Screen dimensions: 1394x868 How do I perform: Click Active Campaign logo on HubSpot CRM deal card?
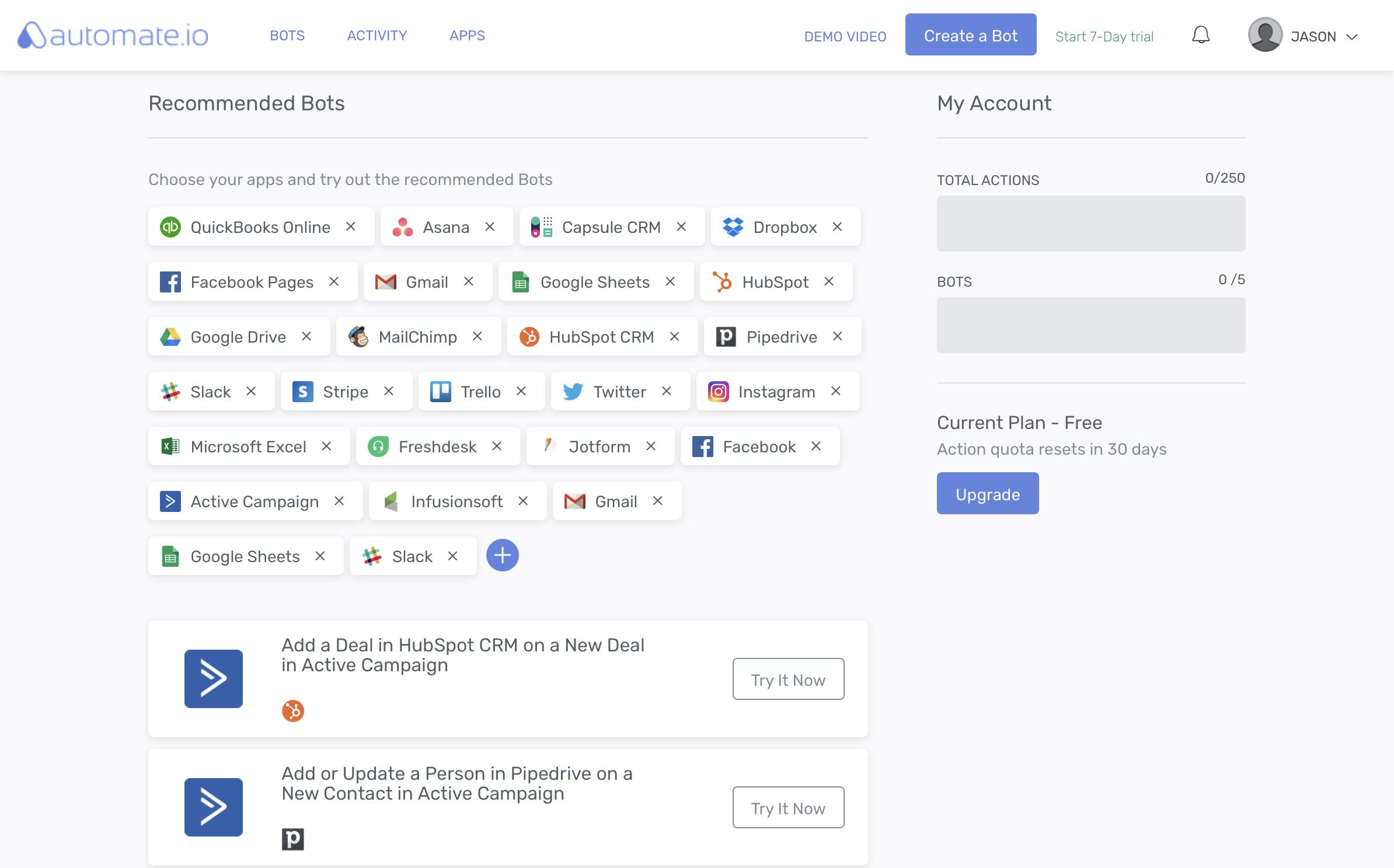tap(214, 679)
